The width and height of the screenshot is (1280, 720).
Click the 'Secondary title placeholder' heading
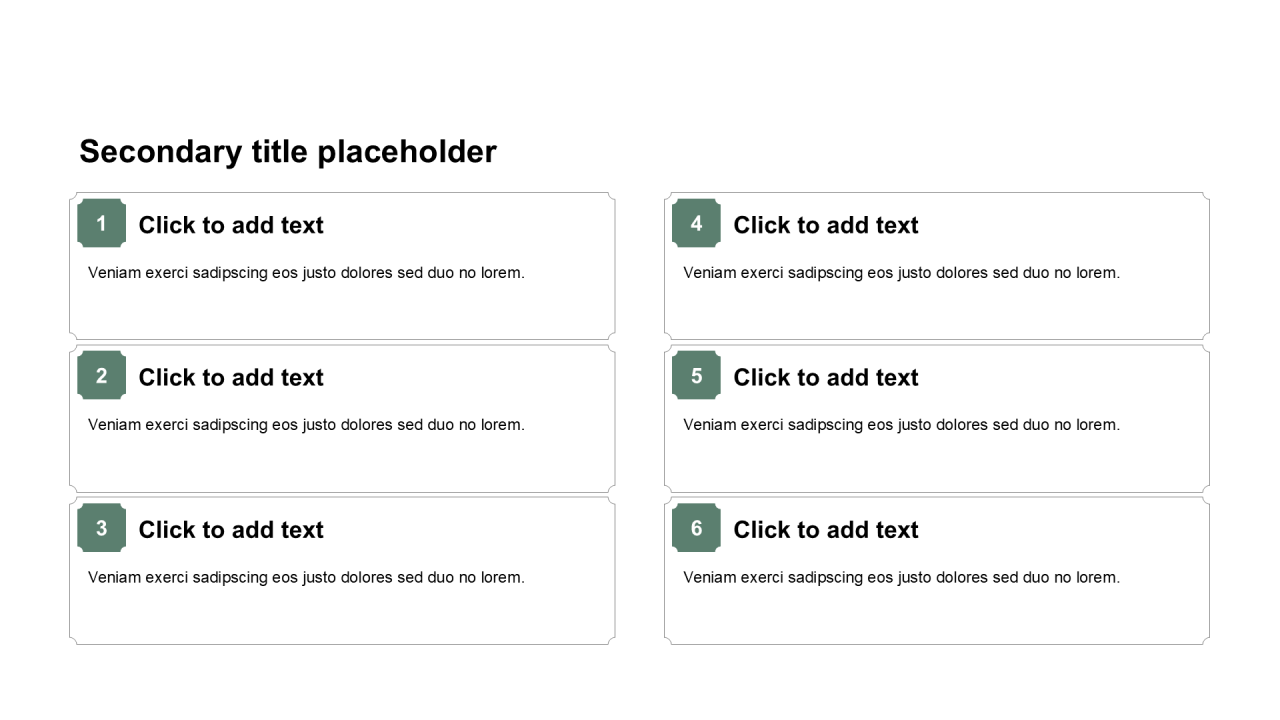point(288,152)
